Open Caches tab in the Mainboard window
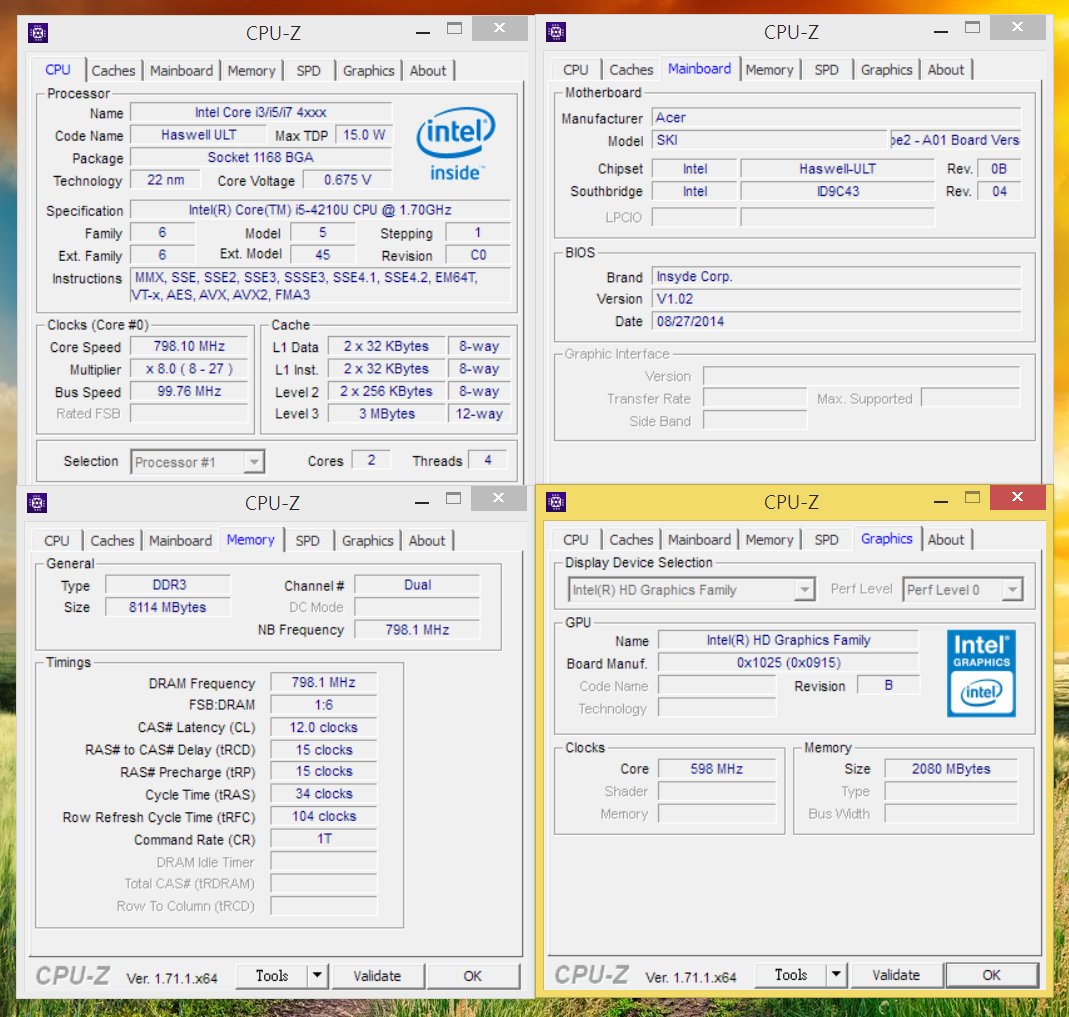 point(631,70)
